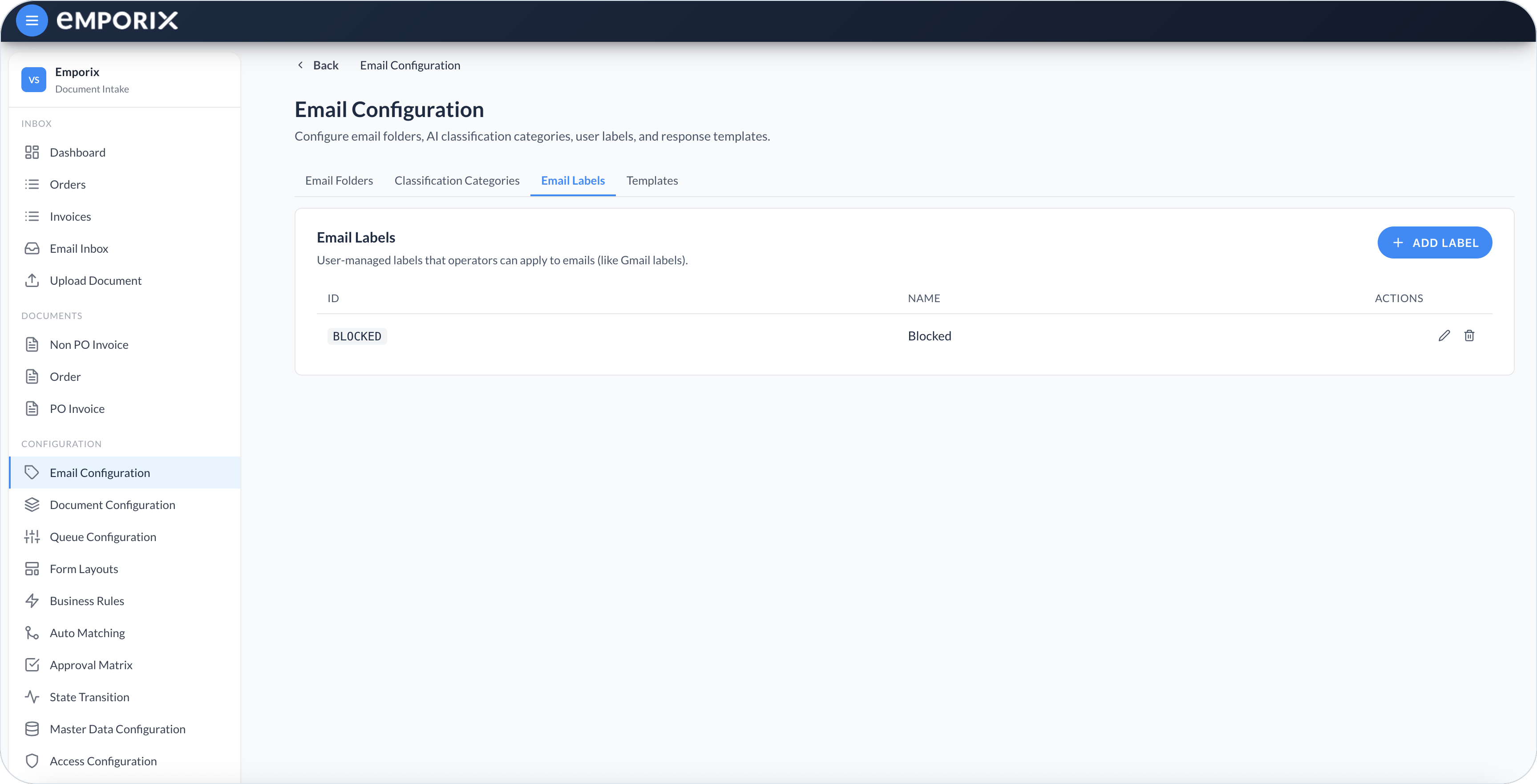Screen dimensions: 1537x784
Task: Open Upload Document in the sidebar
Action: coord(125,280)
